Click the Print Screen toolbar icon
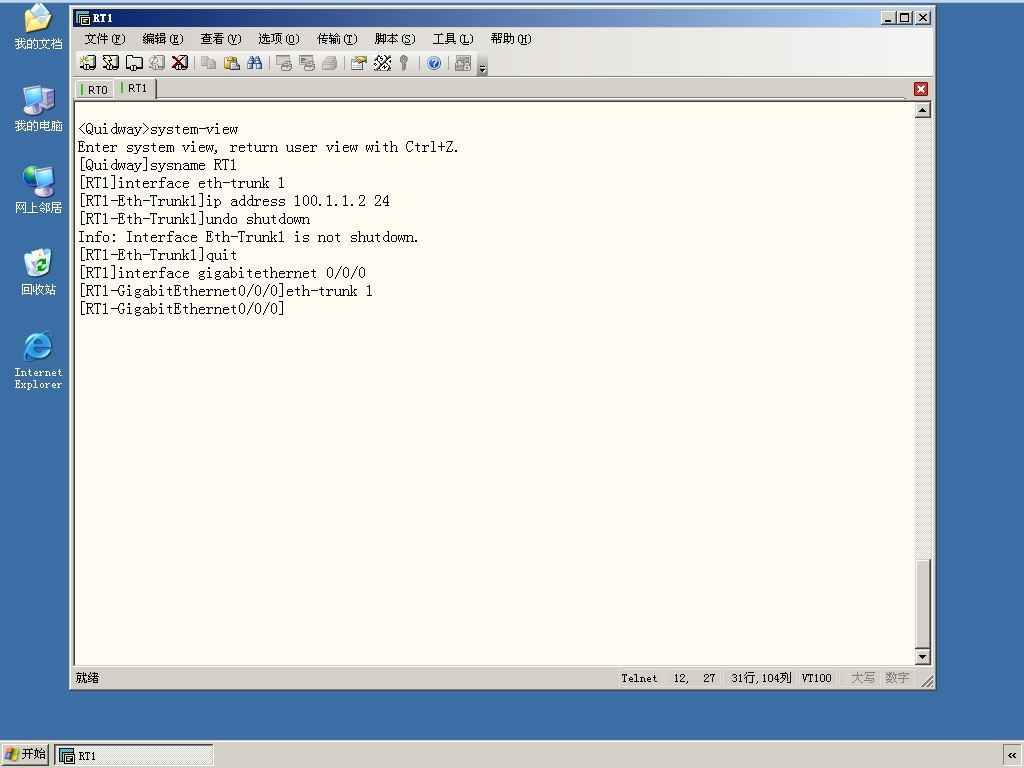 tap(283, 63)
